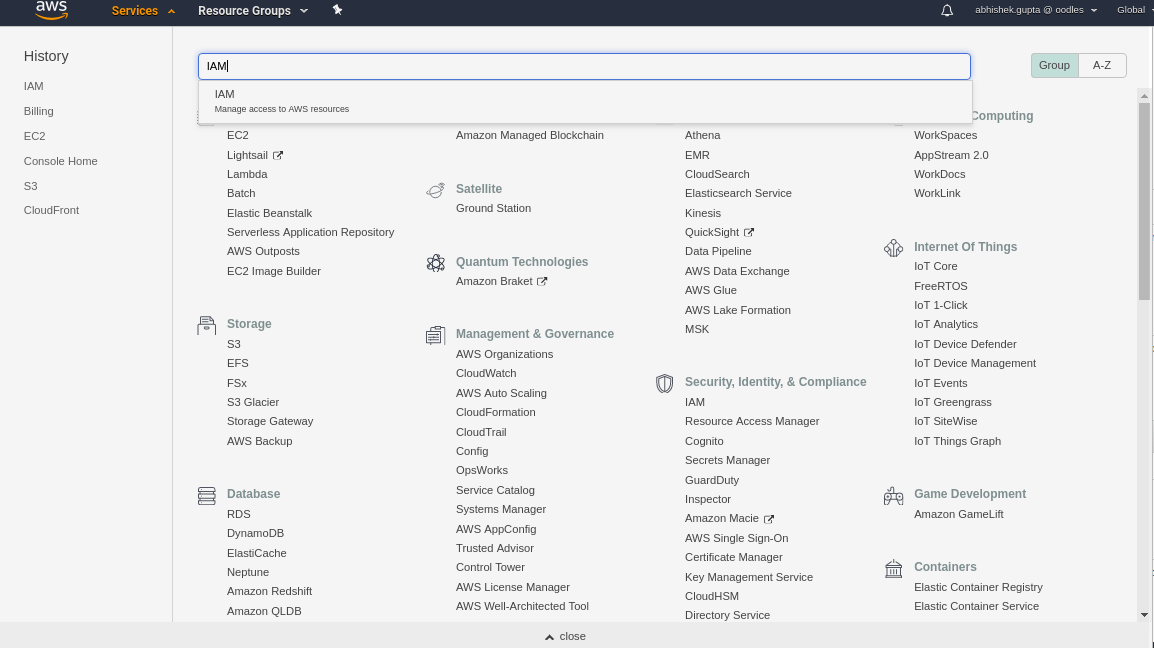Open the Key Management Service link
The width and height of the screenshot is (1154, 648).
(748, 577)
